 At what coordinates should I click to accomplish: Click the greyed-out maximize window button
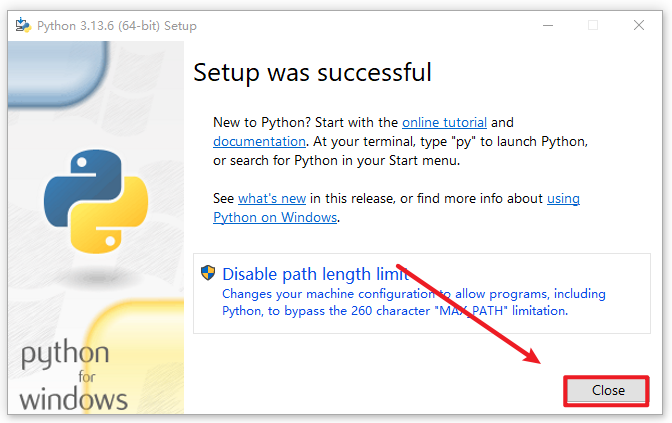pos(593,25)
